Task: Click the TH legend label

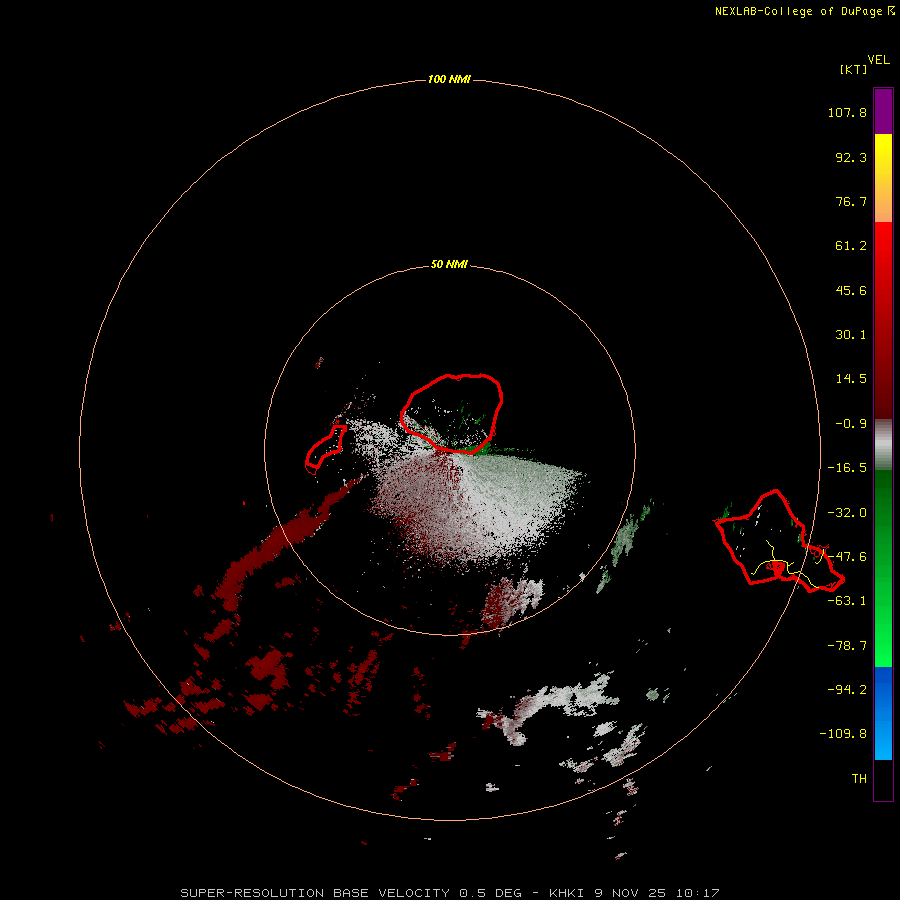Action: click(859, 778)
